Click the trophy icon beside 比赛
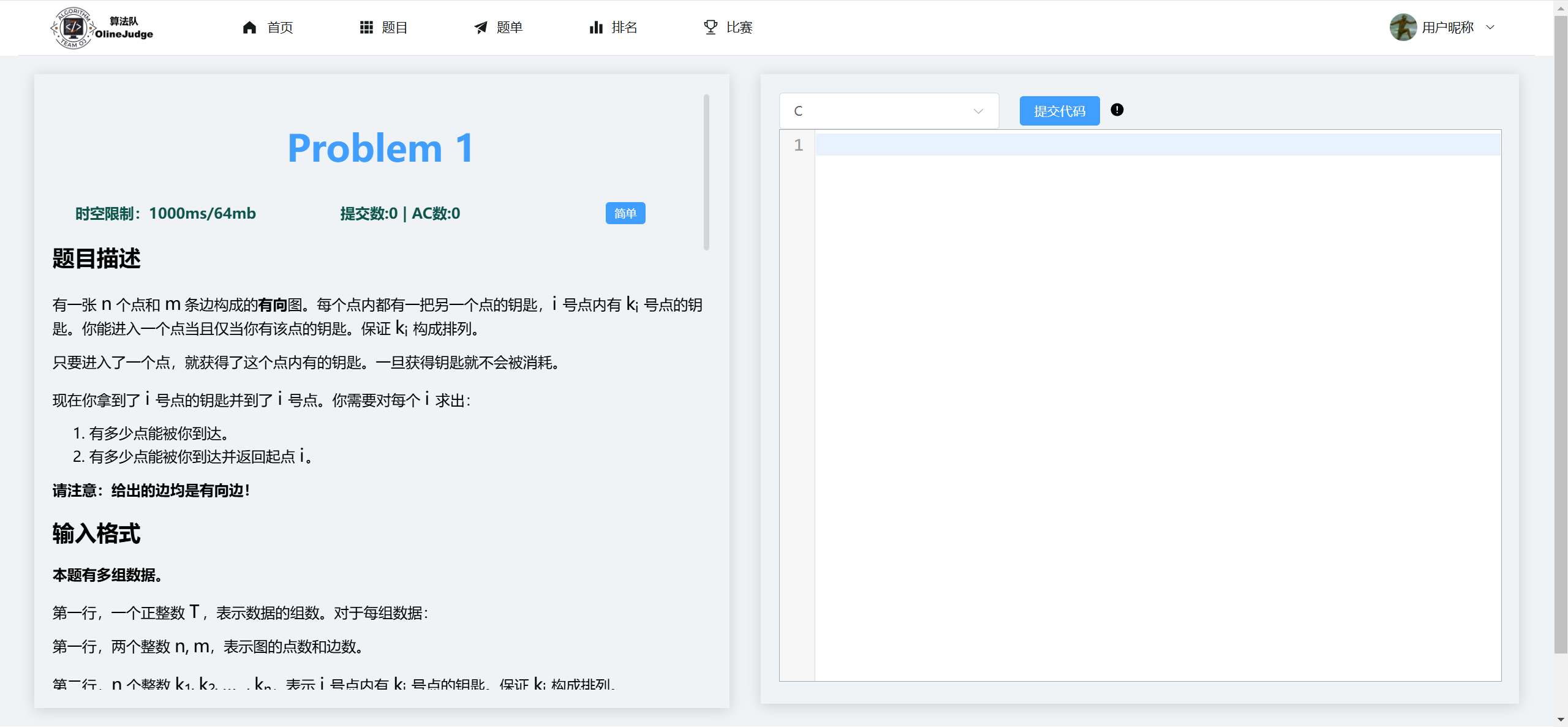This screenshot has height=727, width=1568. pyautogui.click(x=710, y=28)
